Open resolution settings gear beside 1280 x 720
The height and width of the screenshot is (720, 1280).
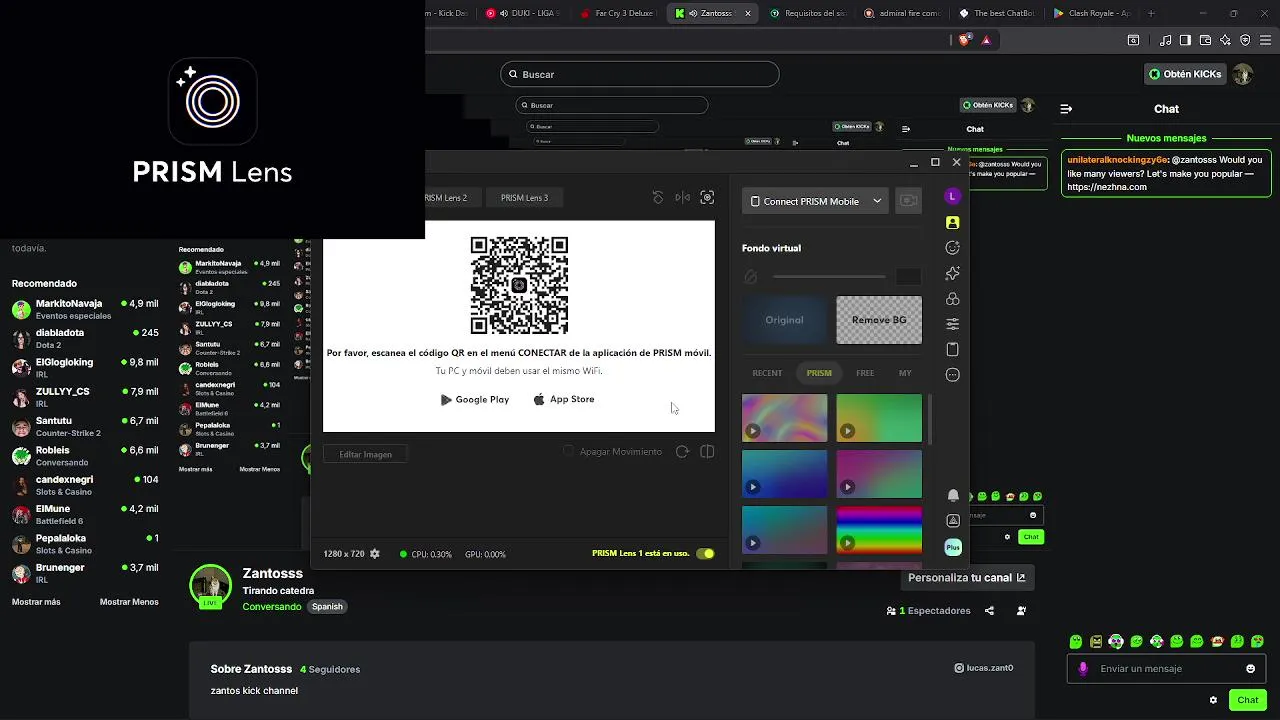click(375, 554)
